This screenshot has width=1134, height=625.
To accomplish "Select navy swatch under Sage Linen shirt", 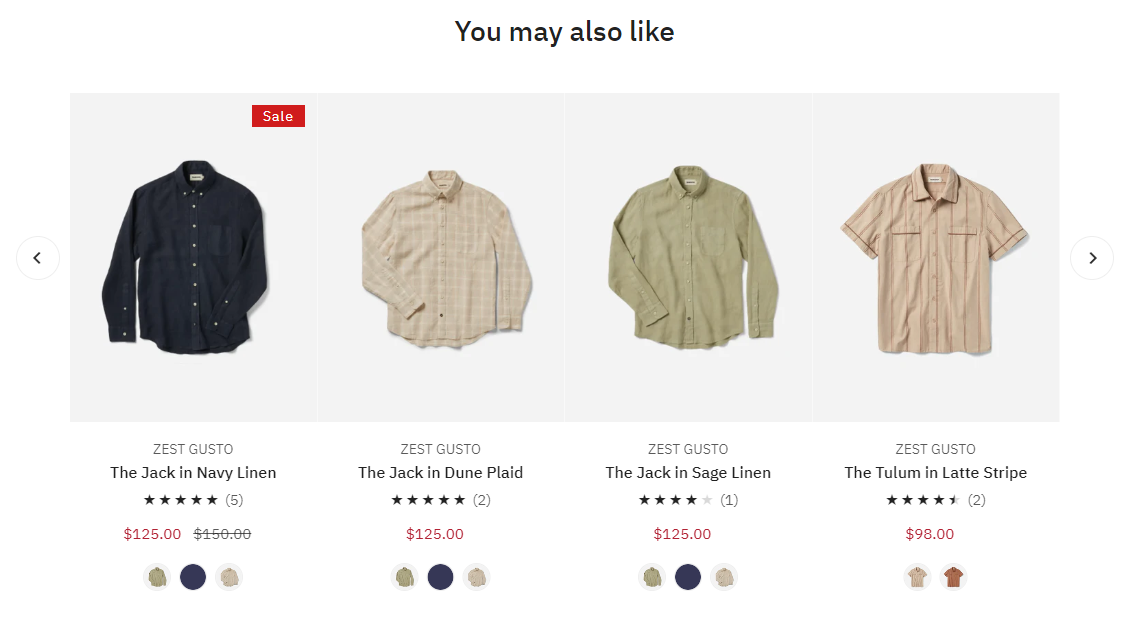I will tap(688, 577).
